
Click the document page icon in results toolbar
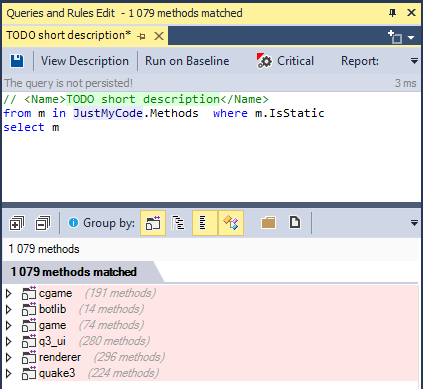(x=295, y=222)
